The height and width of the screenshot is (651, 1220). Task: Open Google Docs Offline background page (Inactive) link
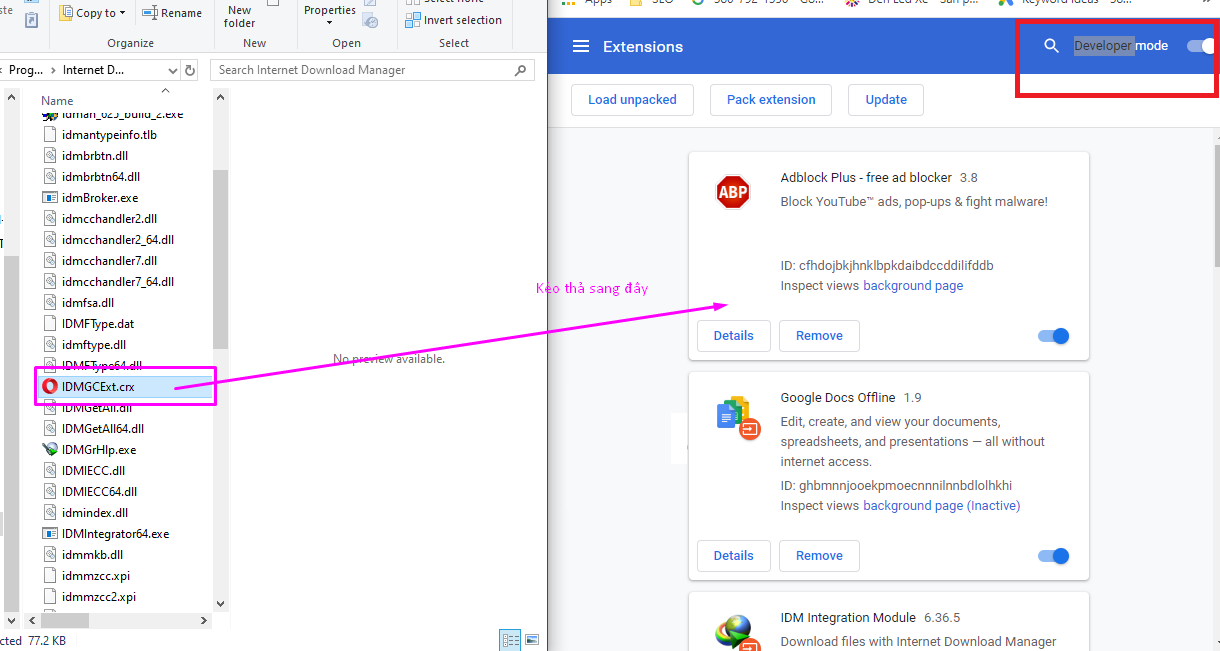click(x=941, y=506)
